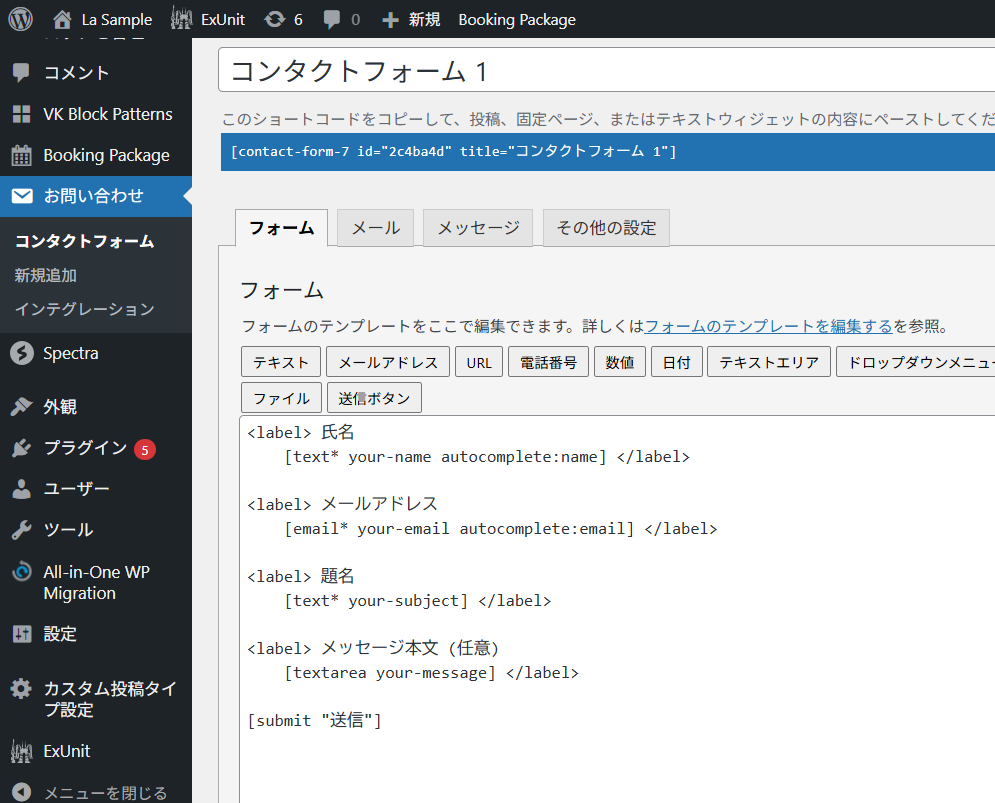This screenshot has height=803, width=995.
Task: Click the コメント speech bubble sidebar icon
Action: pyautogui.click(x=21, y=72)
